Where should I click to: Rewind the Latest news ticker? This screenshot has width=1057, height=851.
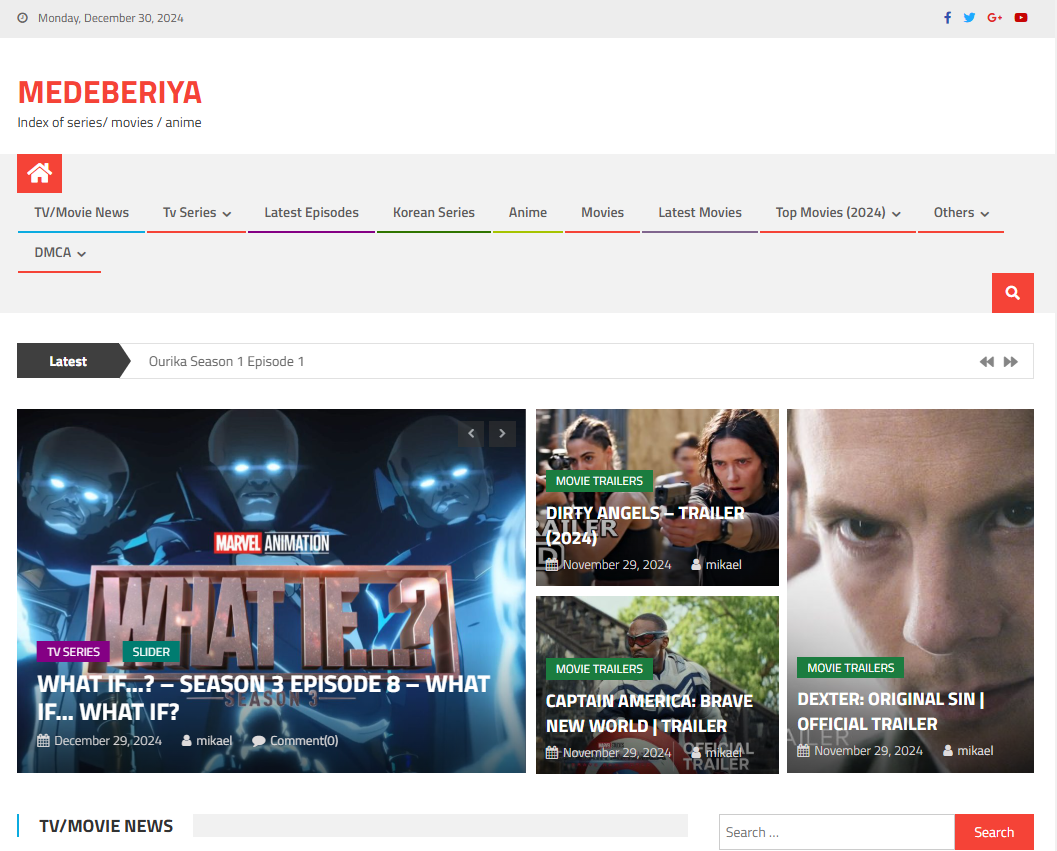pos(986,362)
